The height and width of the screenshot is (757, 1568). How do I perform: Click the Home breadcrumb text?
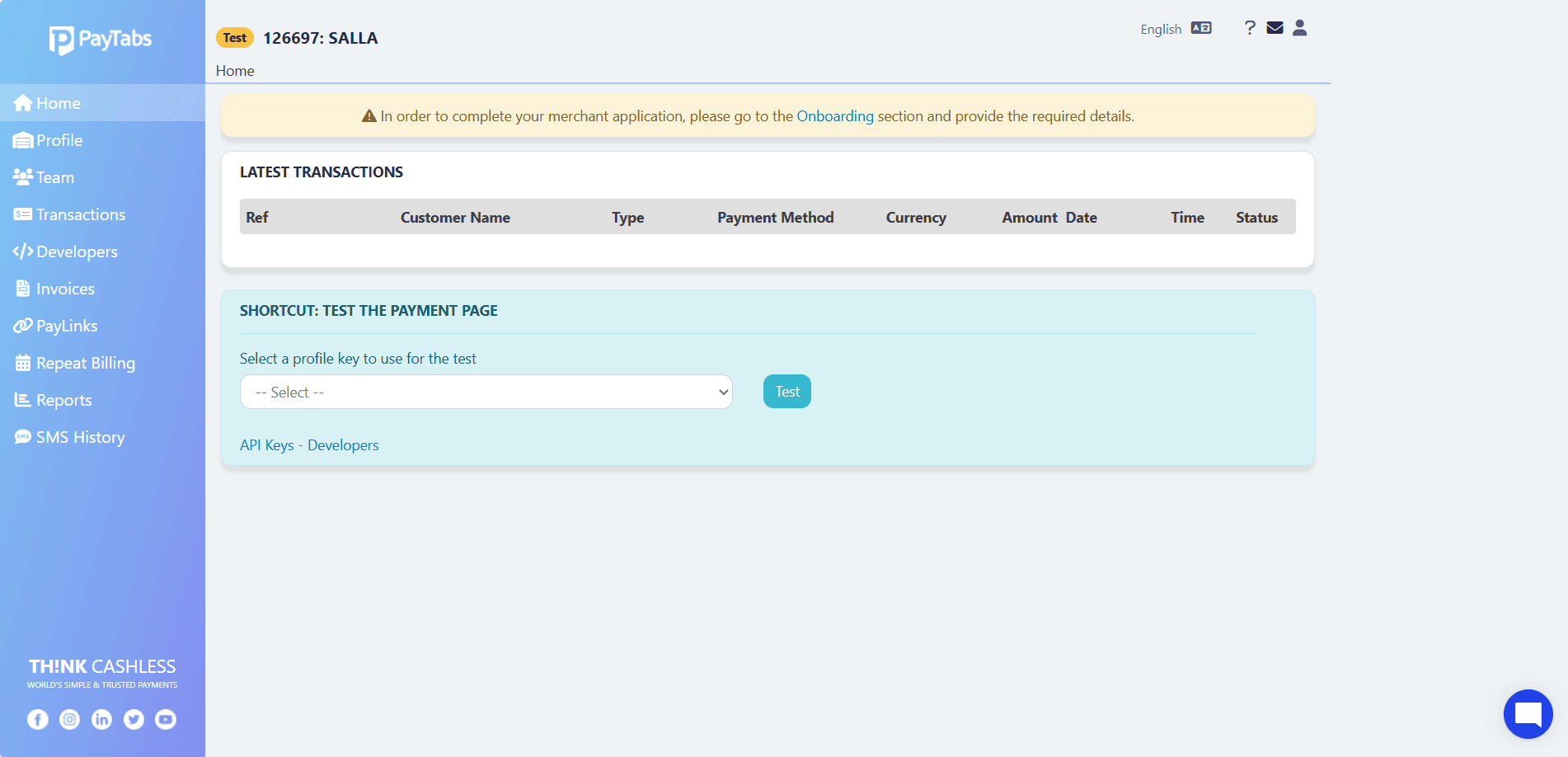(235, 71)
